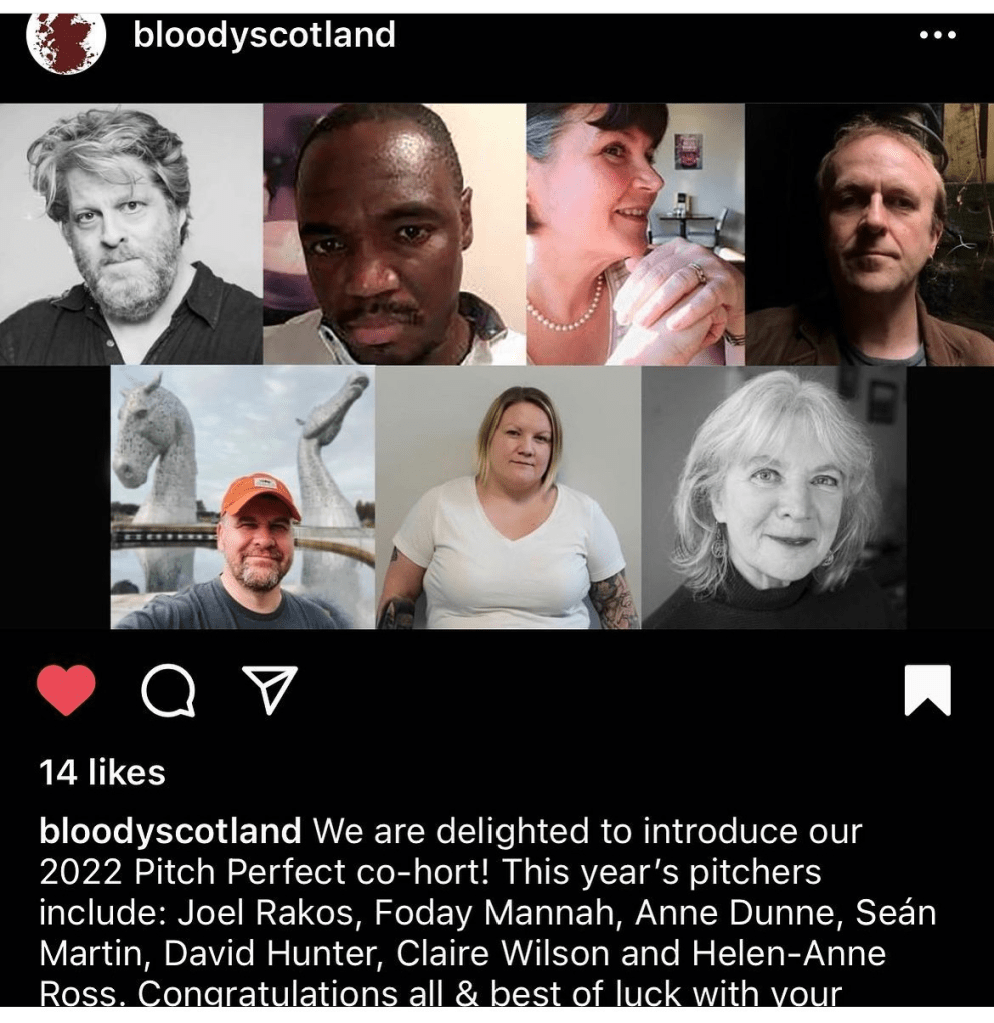Open the three-dot options menu
994x1023 pixels.
coord(938,35)
